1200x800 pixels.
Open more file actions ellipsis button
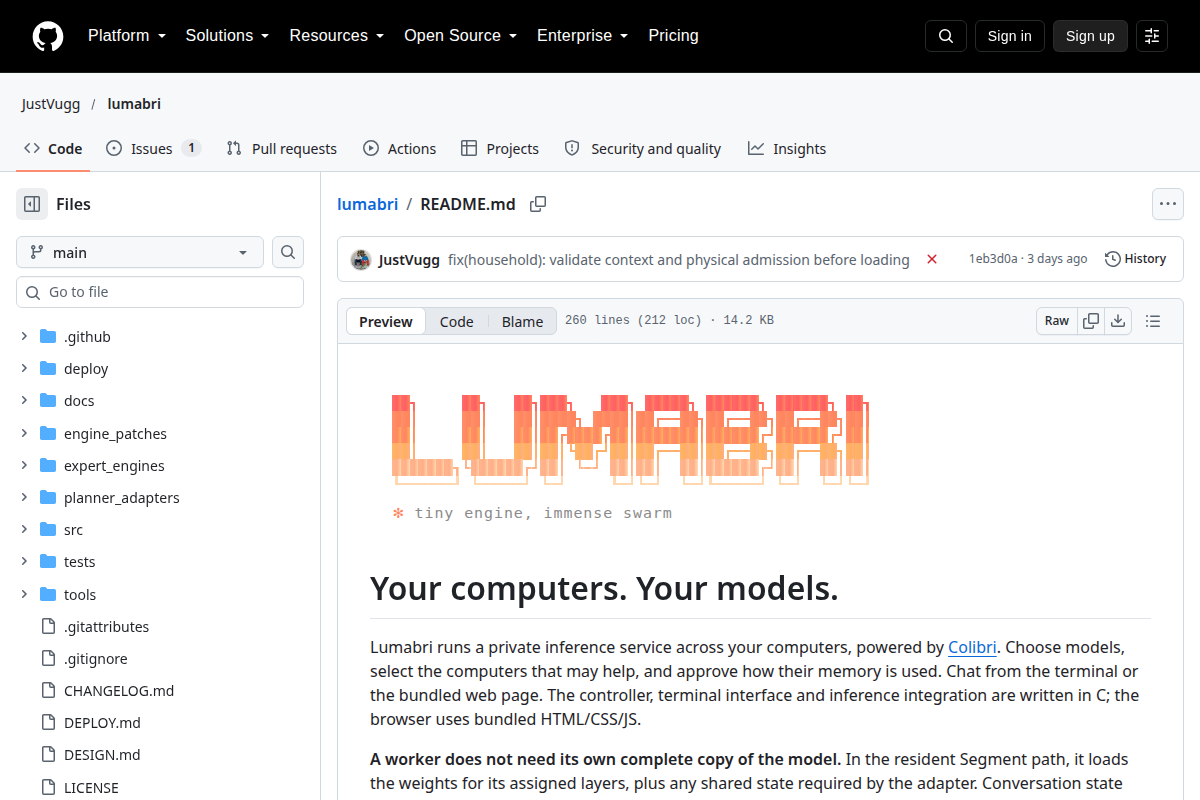(1168, 204)
